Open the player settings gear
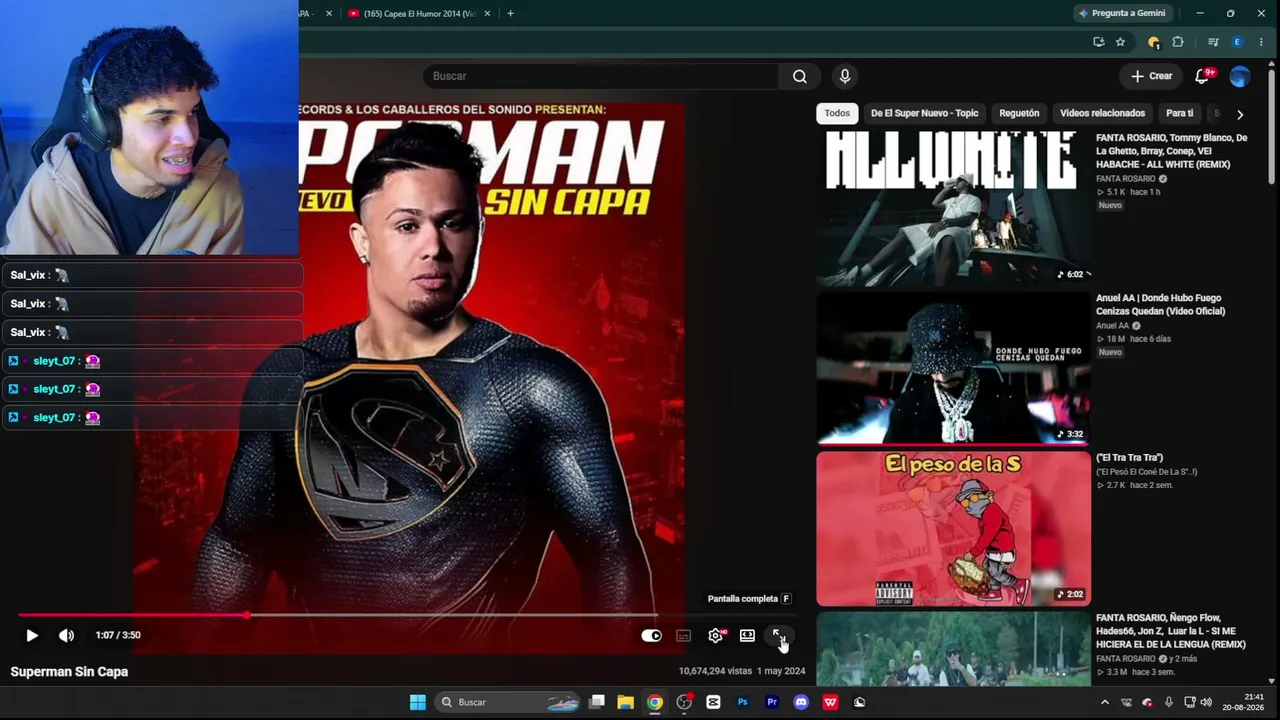Image resolution: width=1280 pixels, height=720 pixels. point(715,635)
